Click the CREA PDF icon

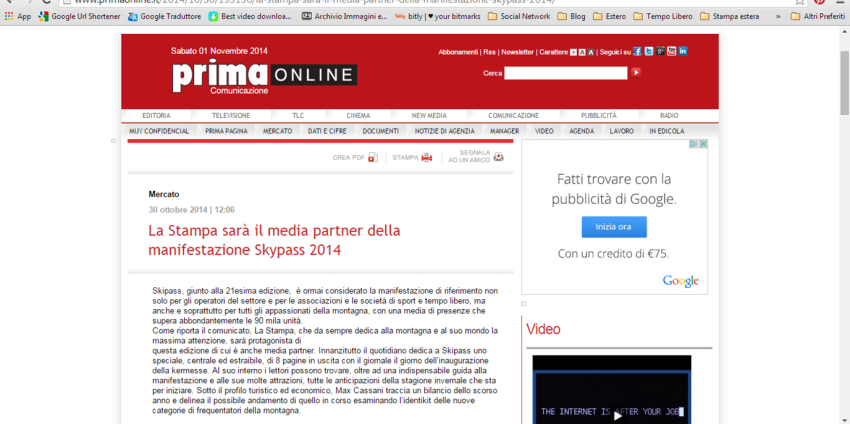(x=372, y=158)
